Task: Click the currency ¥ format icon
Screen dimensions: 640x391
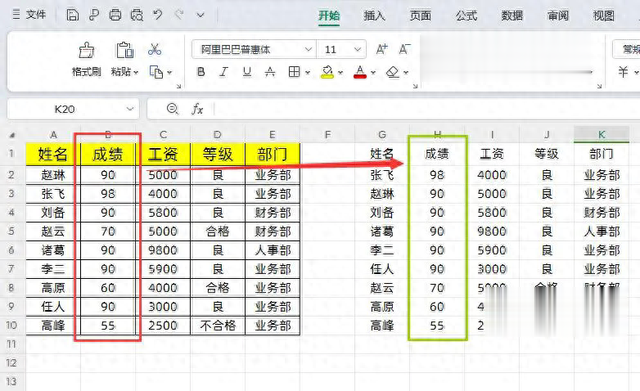Action: coord(623,72)
